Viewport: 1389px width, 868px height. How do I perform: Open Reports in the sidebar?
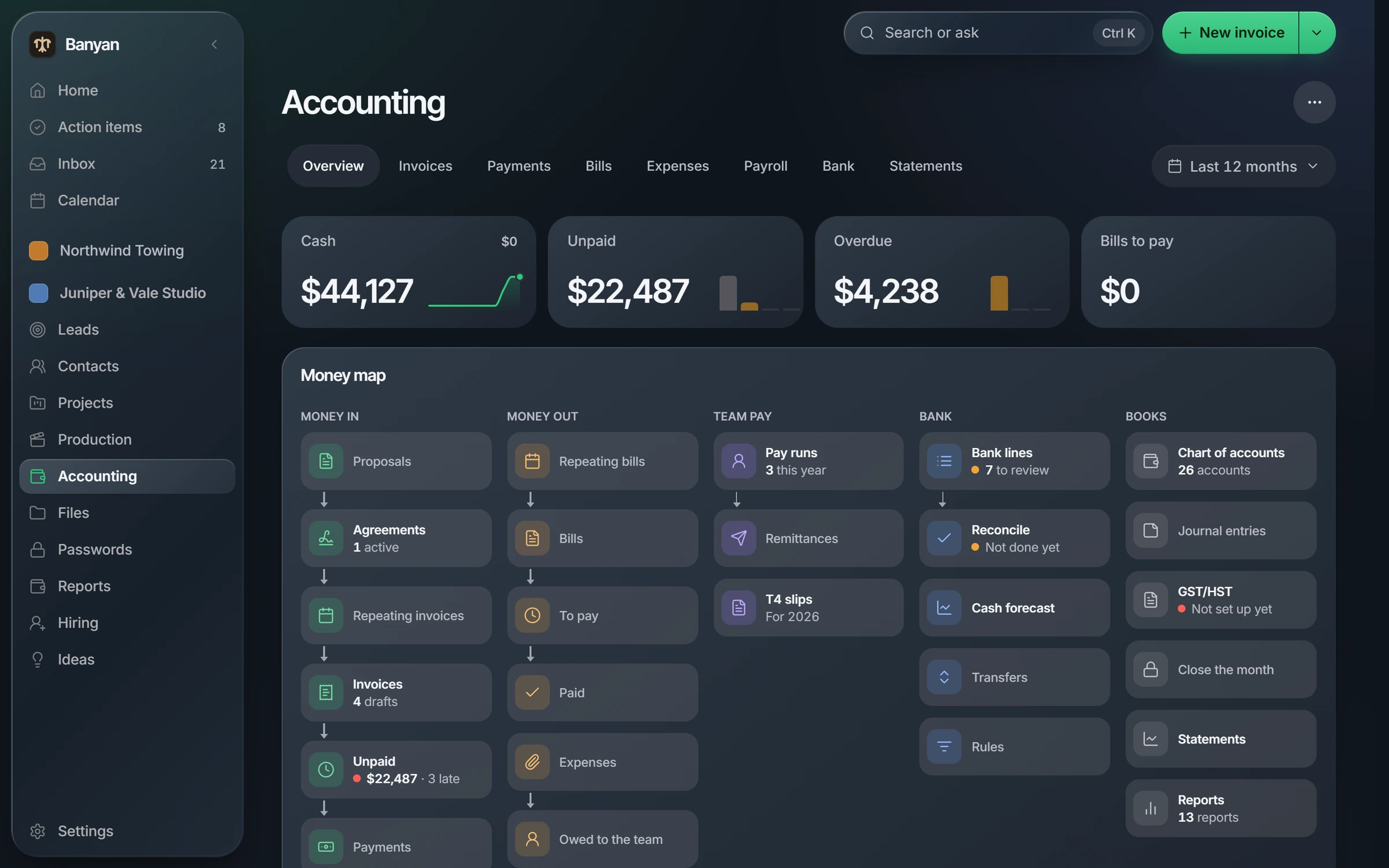coord(127,586)
